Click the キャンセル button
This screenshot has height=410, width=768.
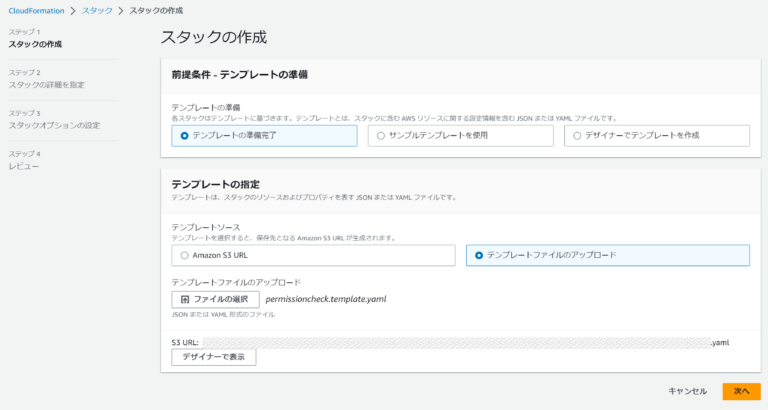point(687,391)
